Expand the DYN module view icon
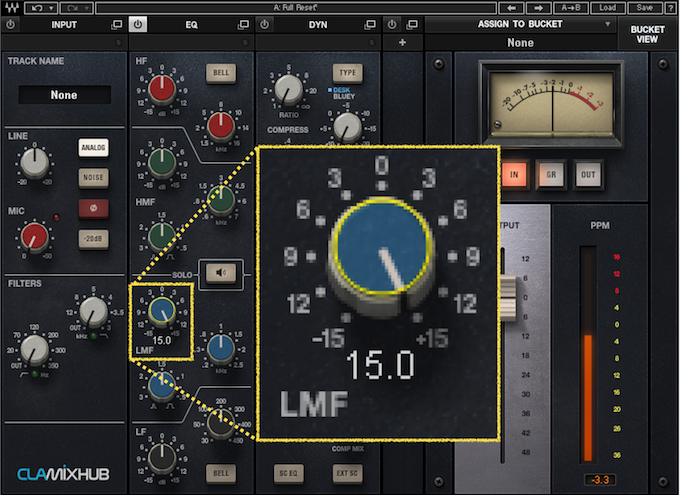Viewport: 680px width, 495px height. pyautogui.click(x=370, y=25)
